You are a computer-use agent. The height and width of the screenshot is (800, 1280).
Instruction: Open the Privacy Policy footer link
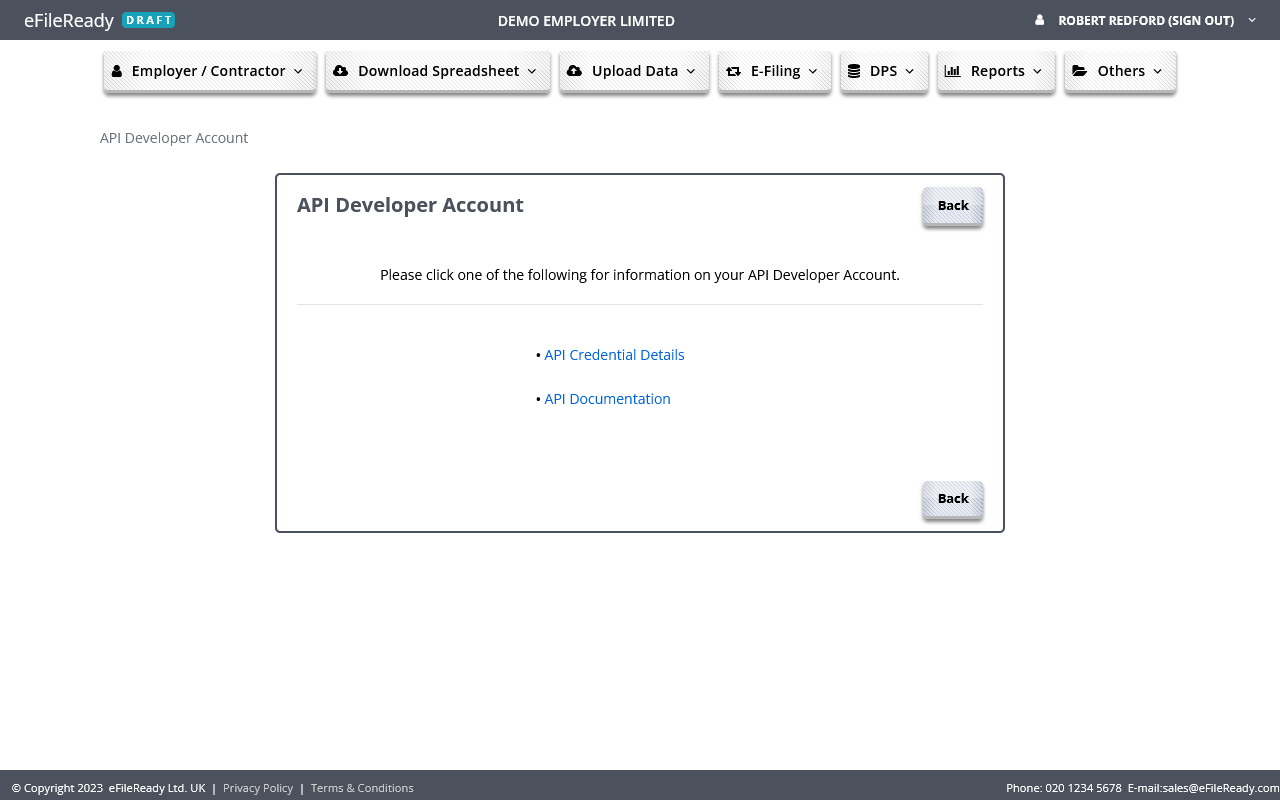click(x=258, y=788)
